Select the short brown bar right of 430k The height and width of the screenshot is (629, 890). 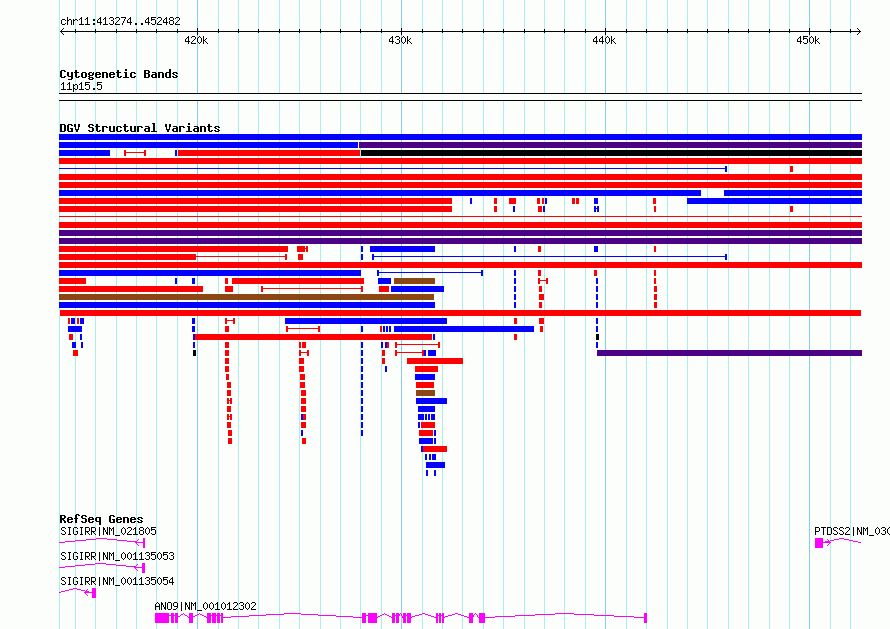pyautogui.click(x=414, y=281)
